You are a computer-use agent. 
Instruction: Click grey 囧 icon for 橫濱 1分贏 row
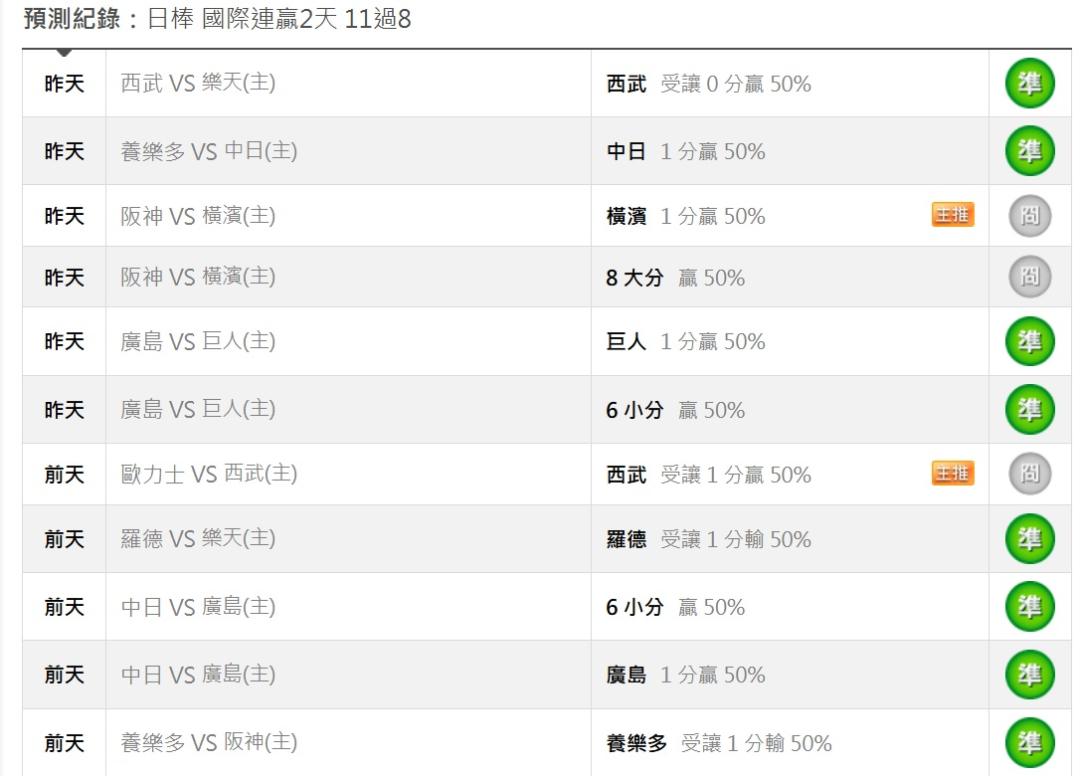tap(1030, 216)
